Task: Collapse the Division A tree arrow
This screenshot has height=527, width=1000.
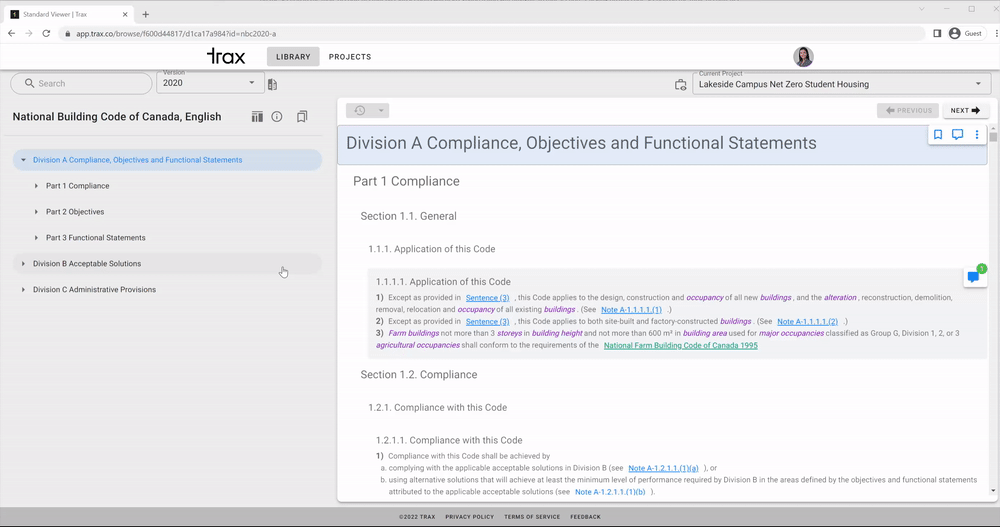Action: pyautogui.click(x=24, y=160)
